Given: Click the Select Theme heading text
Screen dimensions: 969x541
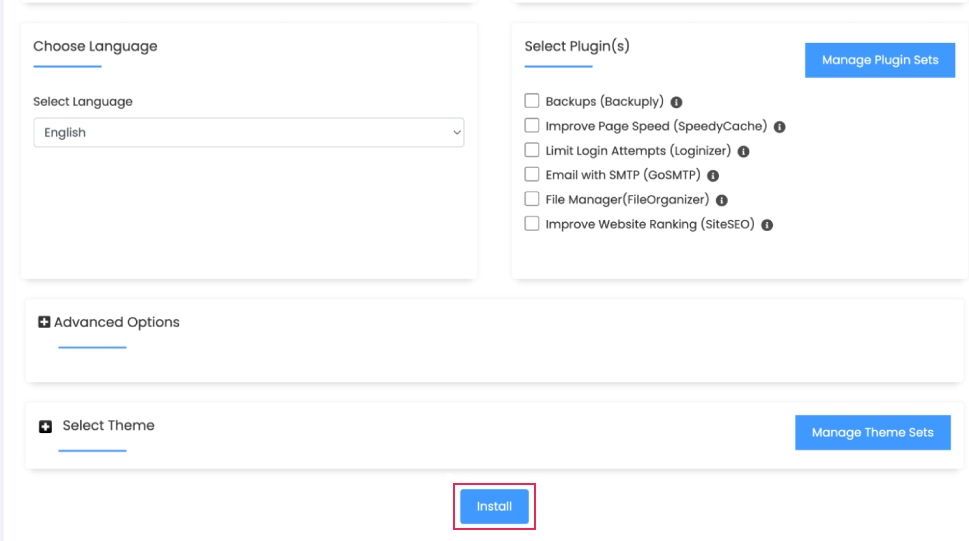Looking at the screenshot, I should (108, 425).
